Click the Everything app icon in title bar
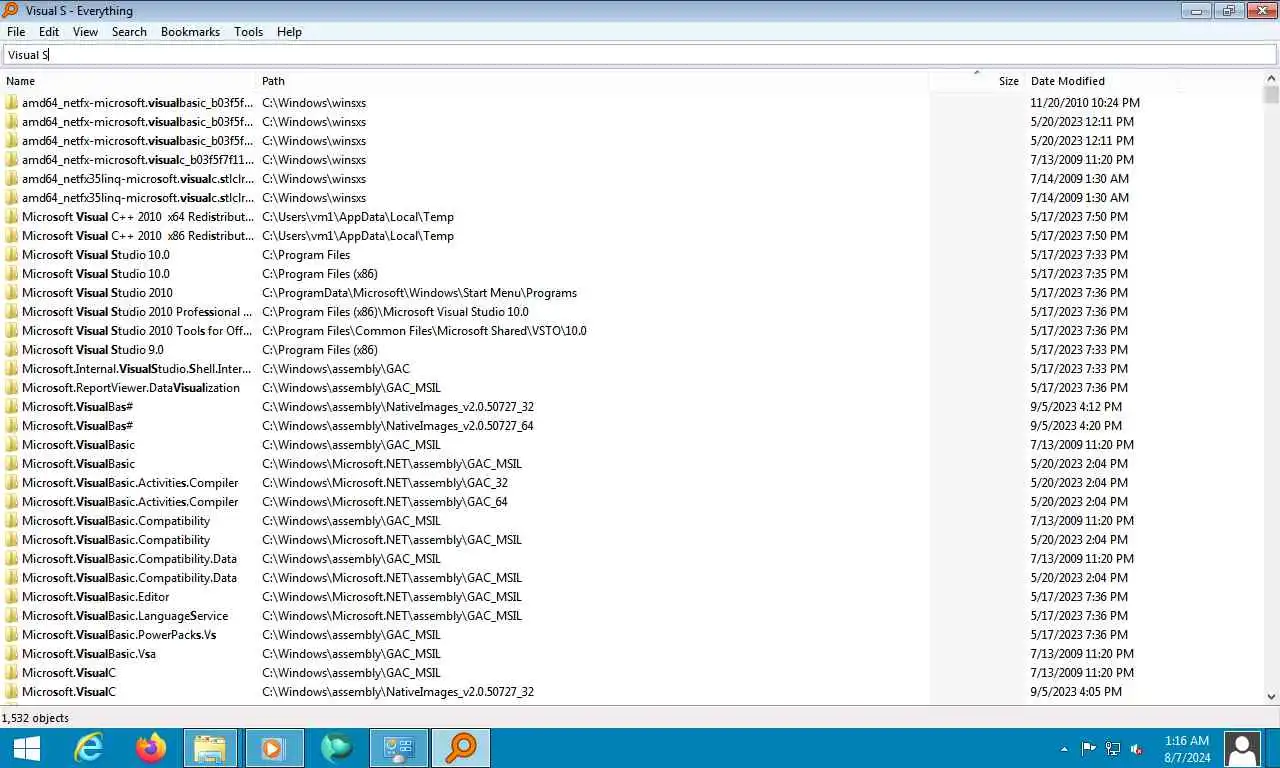The width and height of the screenshot is (1280, 768). [10, 10]
